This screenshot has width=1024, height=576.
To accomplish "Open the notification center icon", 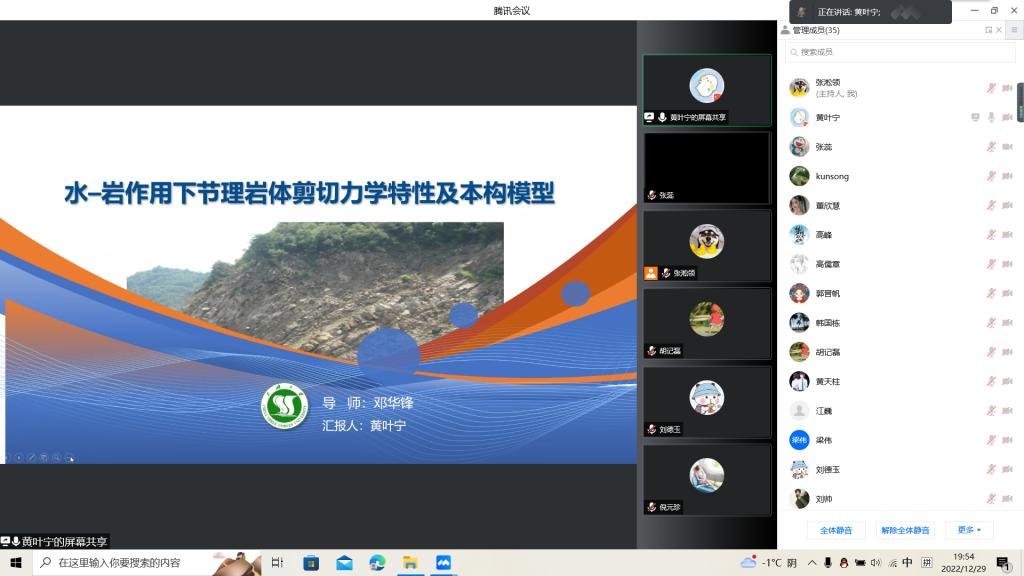I will click(x=1003, y=562).
